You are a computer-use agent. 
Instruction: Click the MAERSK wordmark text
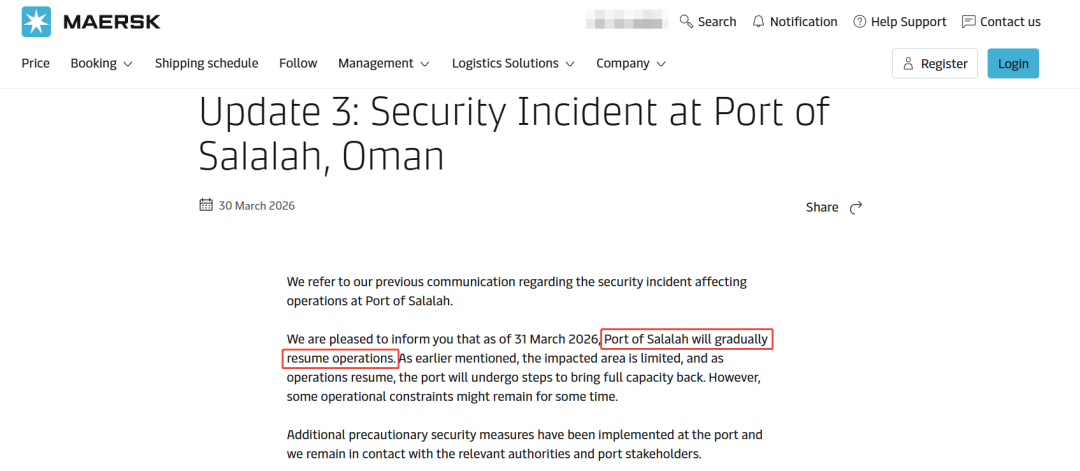click(111, 21)
